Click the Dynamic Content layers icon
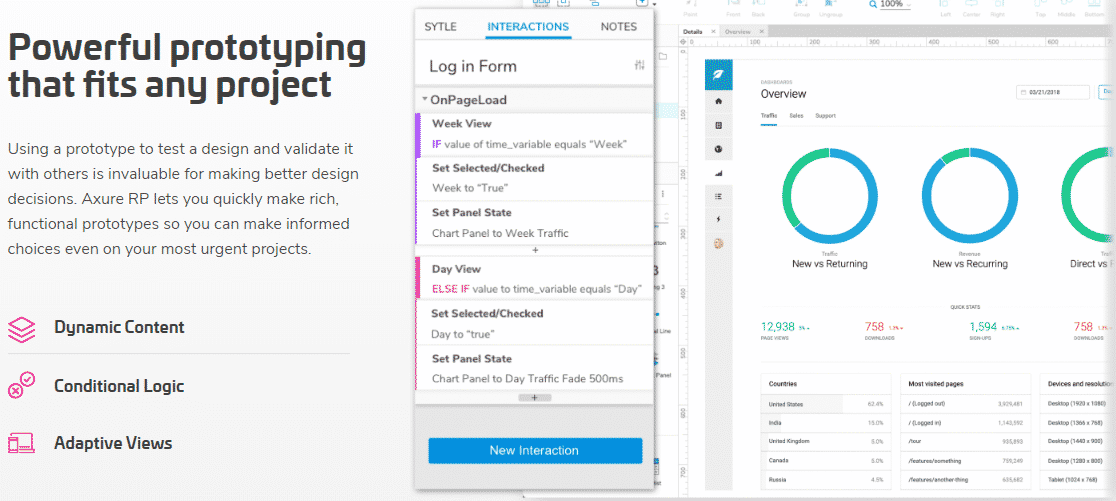The image size is (1116, 501). coord(21,328)
